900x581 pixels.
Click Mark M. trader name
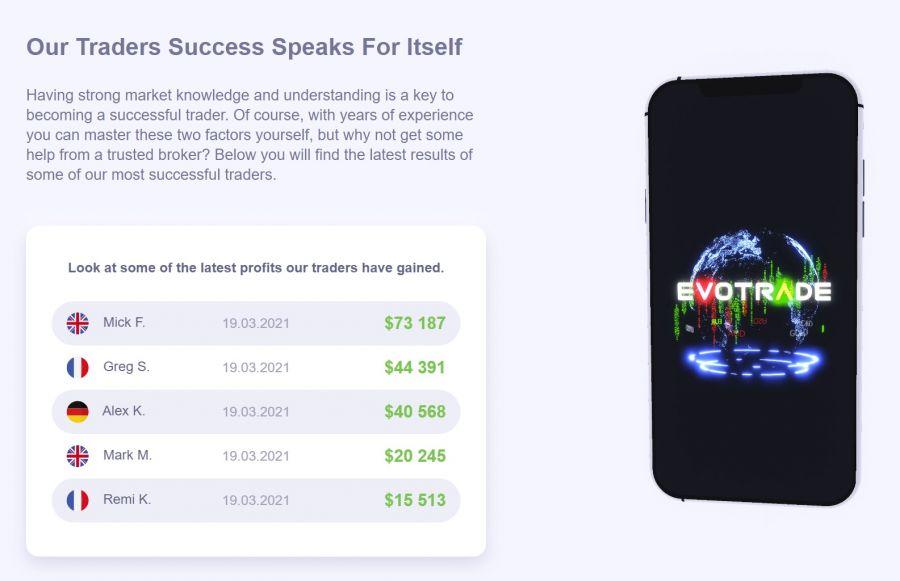tap(127, 455)
